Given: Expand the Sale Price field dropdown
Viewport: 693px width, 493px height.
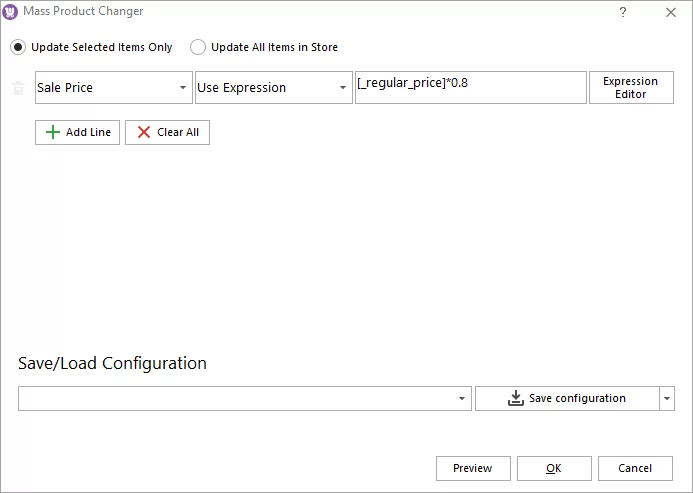Looking at the screenshot, I should point(183,88).
